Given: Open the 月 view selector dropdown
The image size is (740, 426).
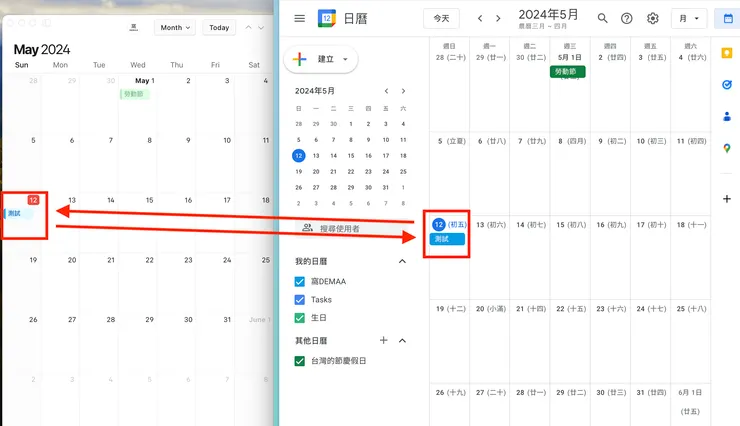Looking at the screenshot, I should [x=689, y=18].
